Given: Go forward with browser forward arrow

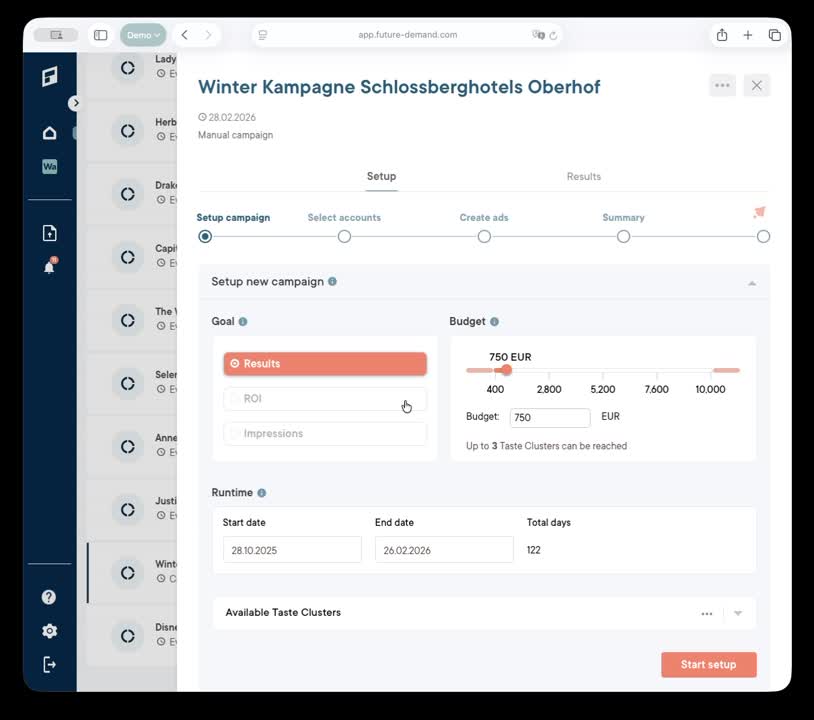Looking at the screenshot, I should (208, 35).
